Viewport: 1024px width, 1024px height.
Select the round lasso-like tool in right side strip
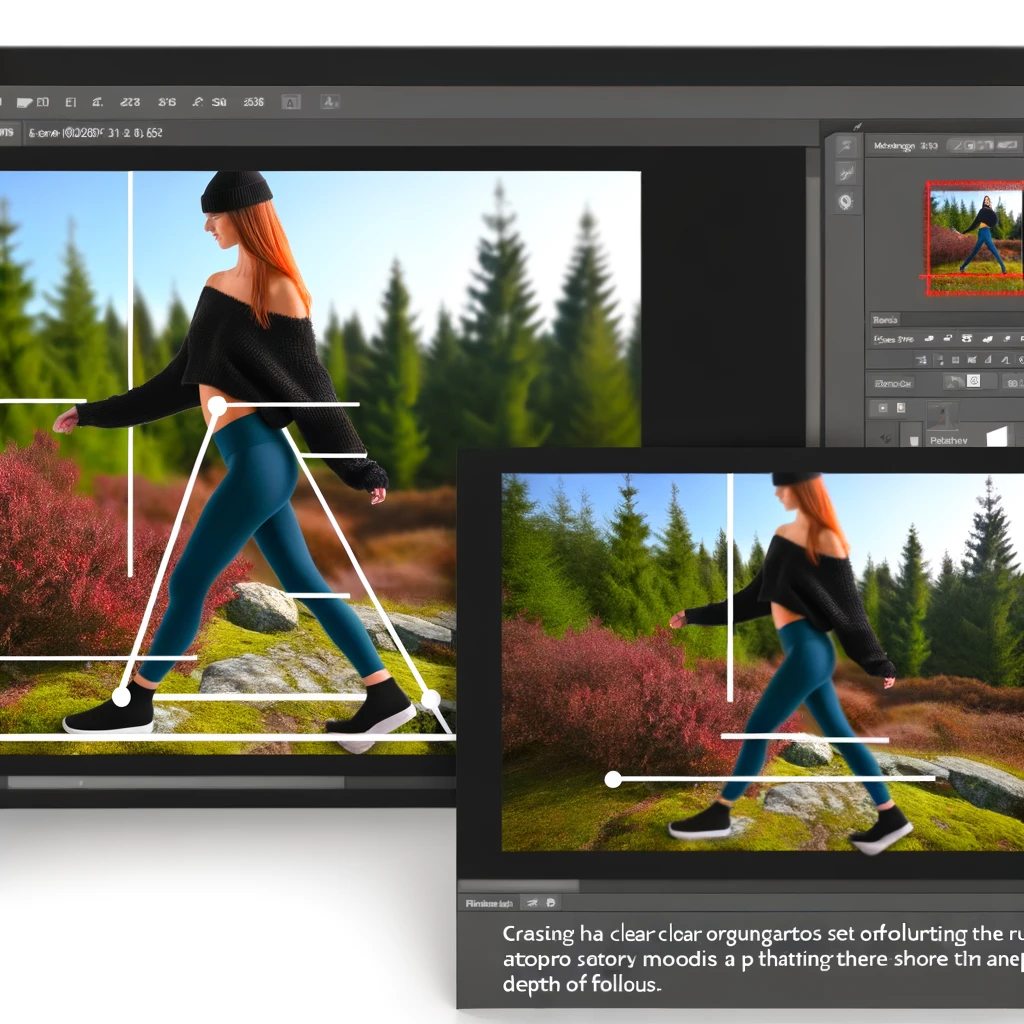(x=846, y=202)
